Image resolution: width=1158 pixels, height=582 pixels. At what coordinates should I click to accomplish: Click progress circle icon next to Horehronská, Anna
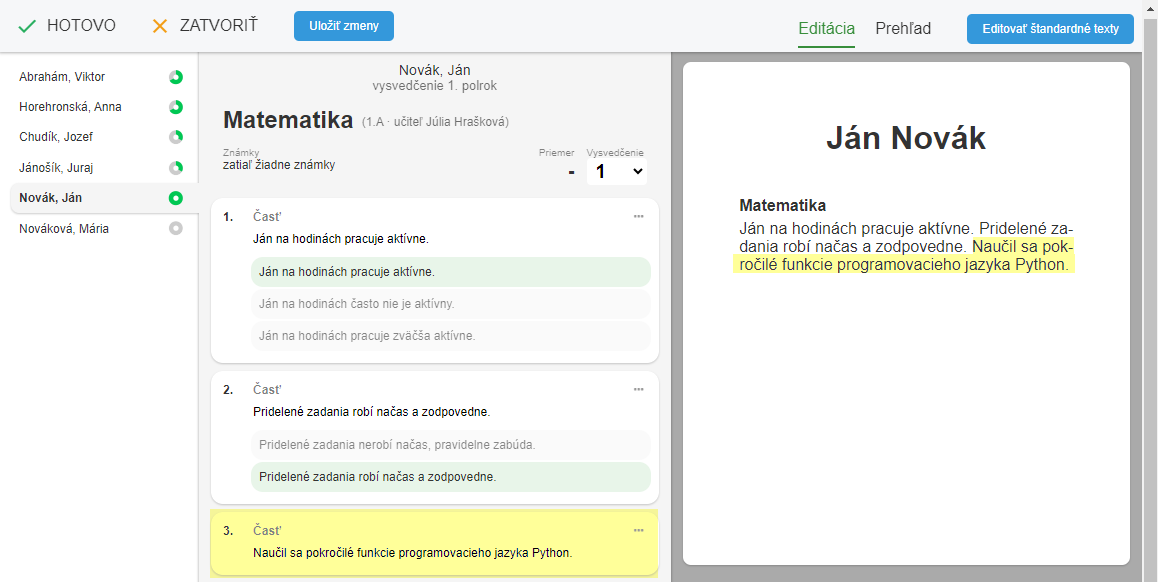coord(176,107)
